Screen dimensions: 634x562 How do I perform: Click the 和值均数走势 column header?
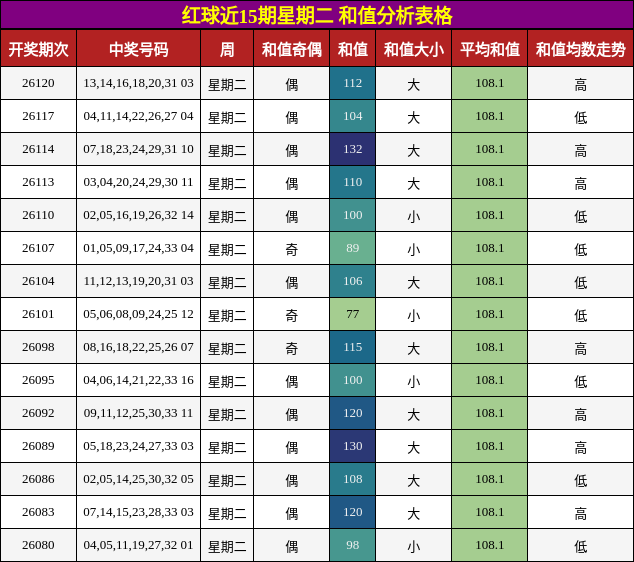[x=581, y=49]
